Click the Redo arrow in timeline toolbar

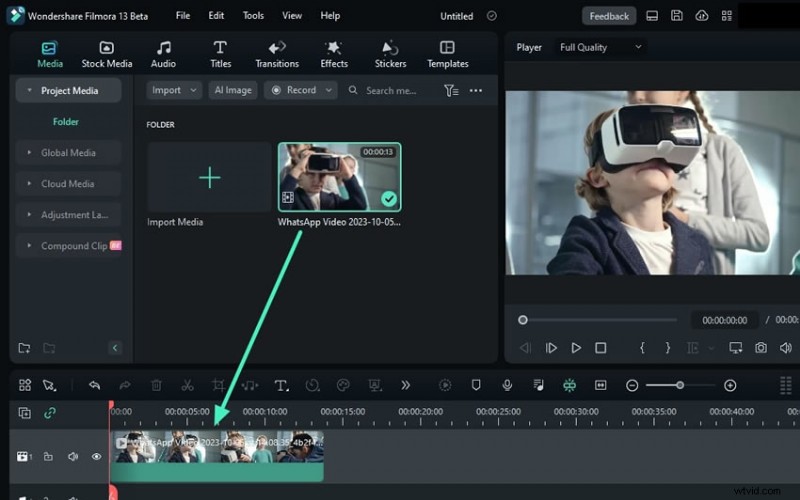[125, 385]
